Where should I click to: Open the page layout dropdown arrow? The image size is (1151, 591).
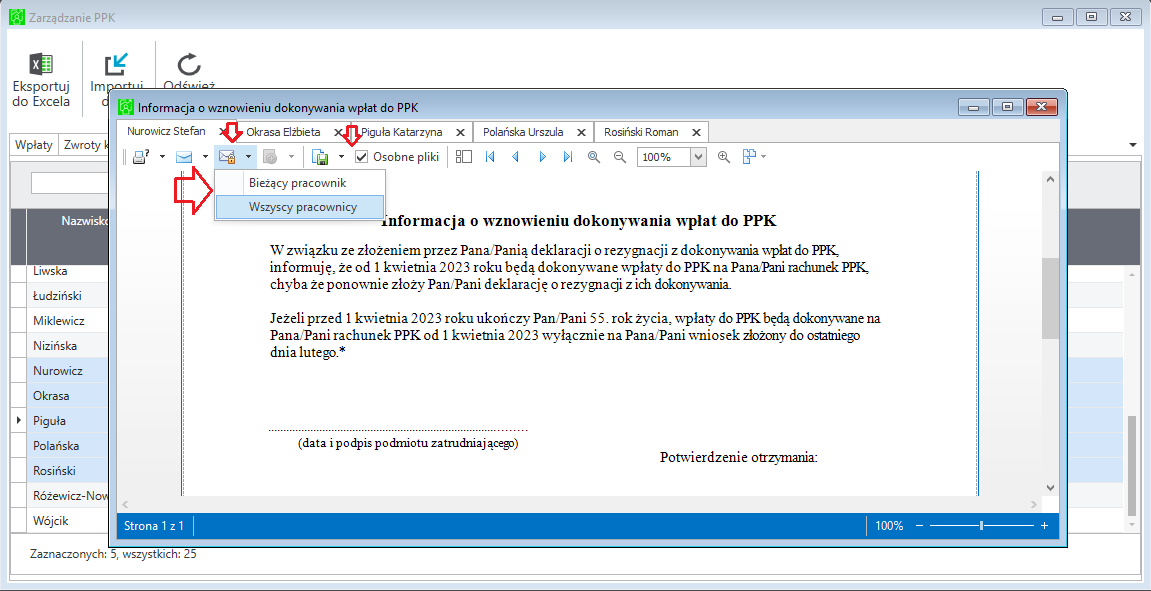point(763,156)
